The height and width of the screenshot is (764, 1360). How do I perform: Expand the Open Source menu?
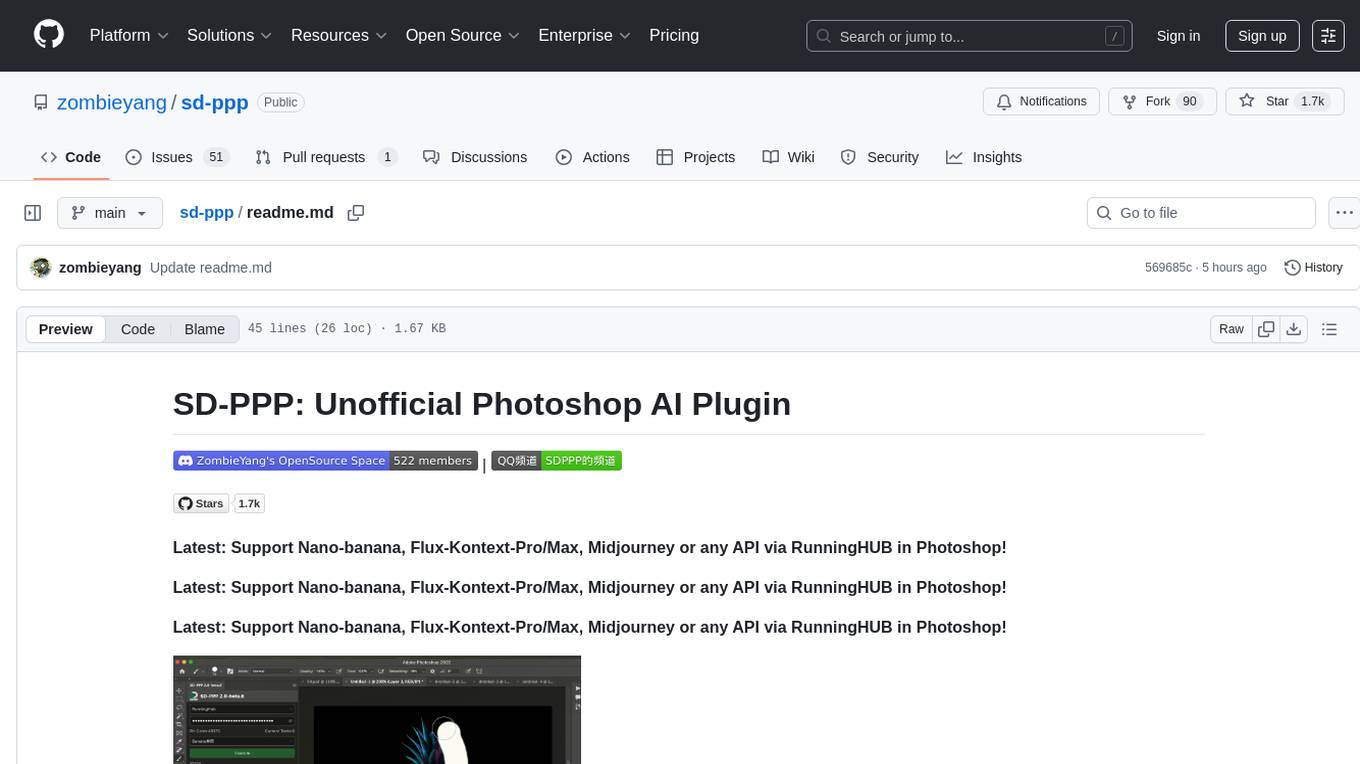click(462, 35)
